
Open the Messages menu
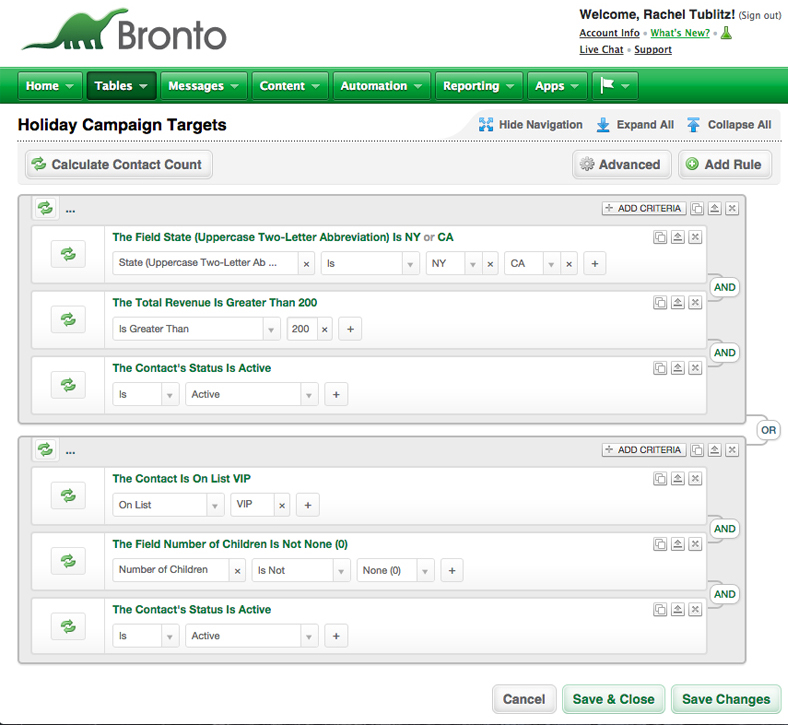click(x=203, y=86)
